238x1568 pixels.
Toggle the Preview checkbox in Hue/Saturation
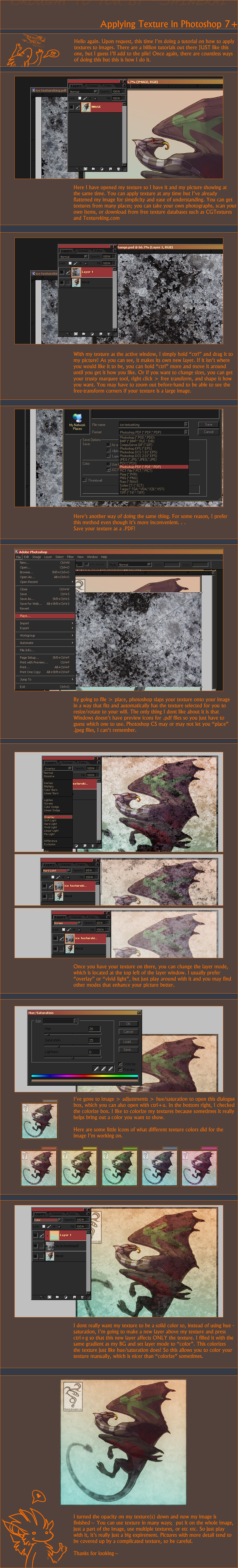tap(121, 1070)
